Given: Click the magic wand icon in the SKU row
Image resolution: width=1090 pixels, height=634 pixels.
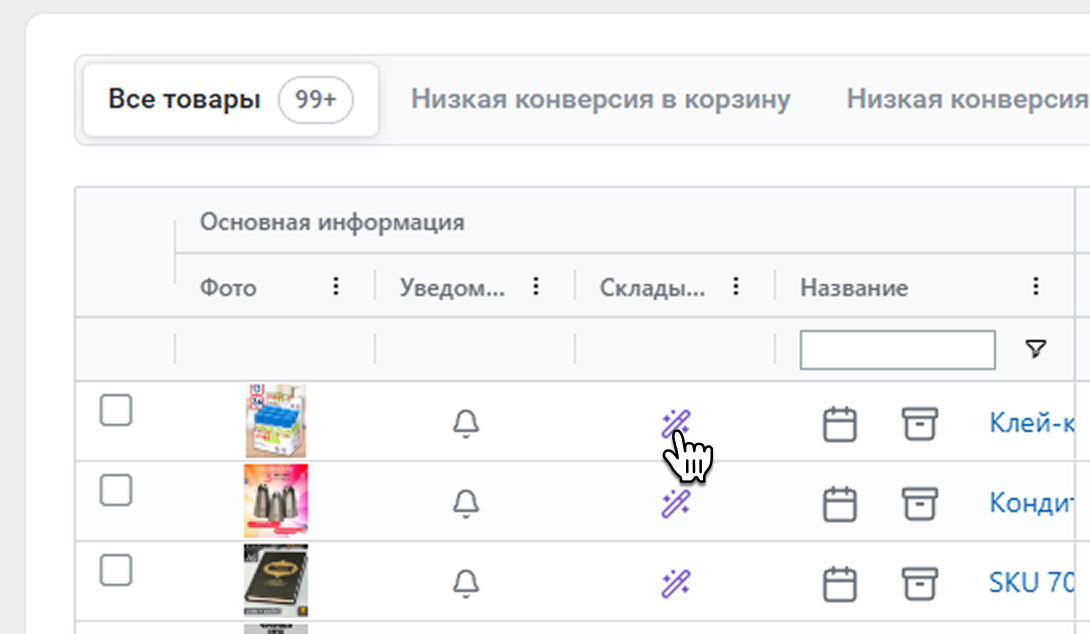Looking at the screenshot, I should tap(676, 583).
